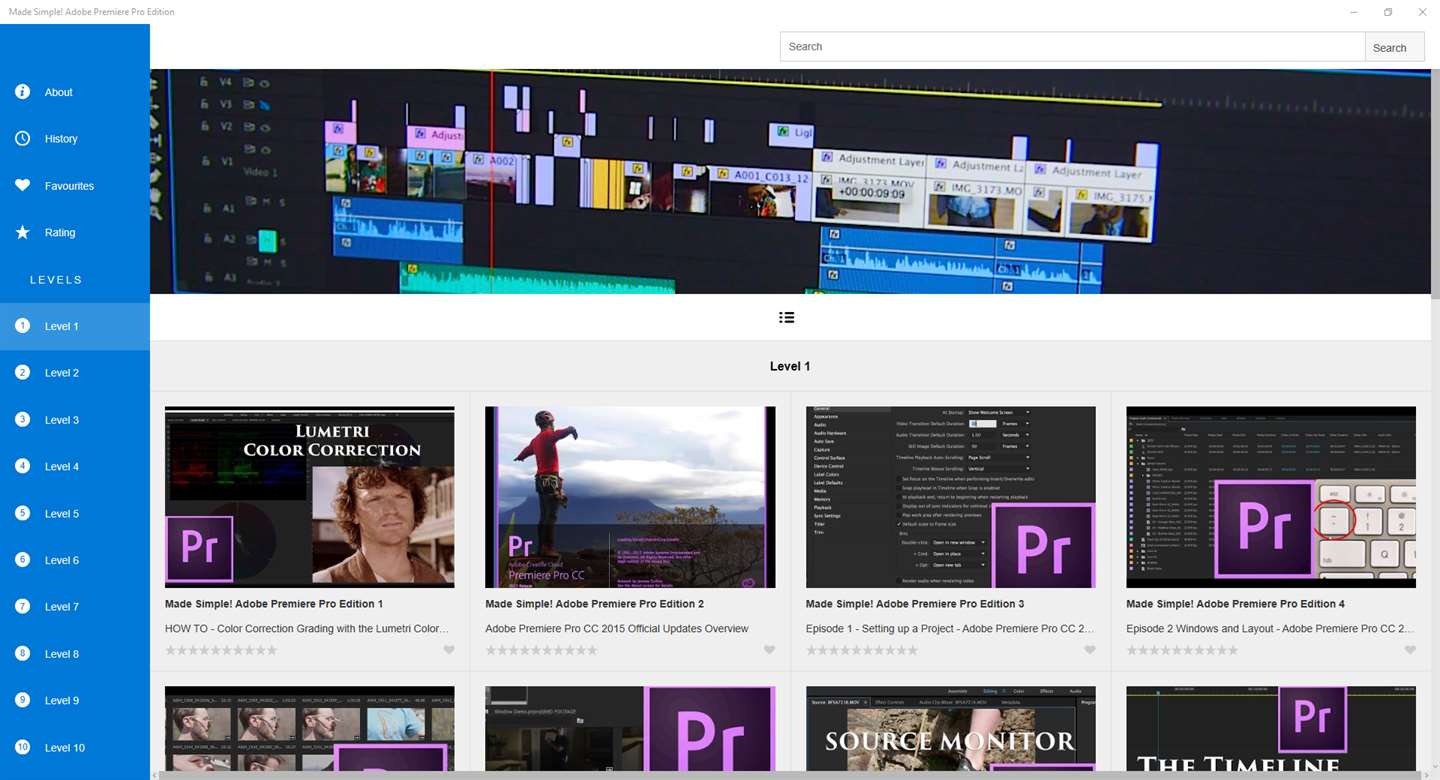
Task: Open the Edition 4 keyboard layout thumbnail
Action: tap(1271, 497)
